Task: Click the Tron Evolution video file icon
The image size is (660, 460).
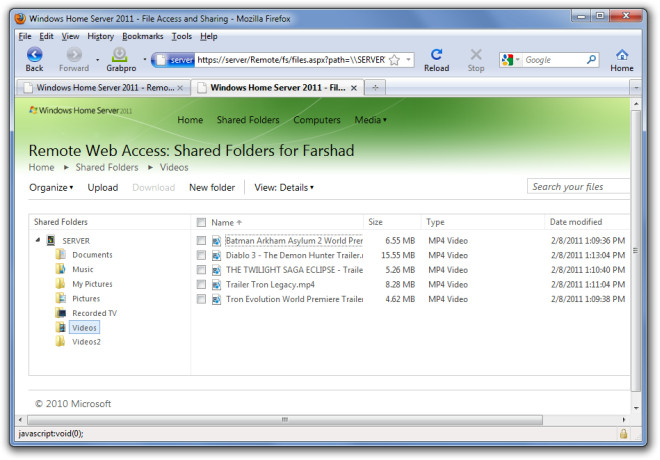Action: click(216, 300)
